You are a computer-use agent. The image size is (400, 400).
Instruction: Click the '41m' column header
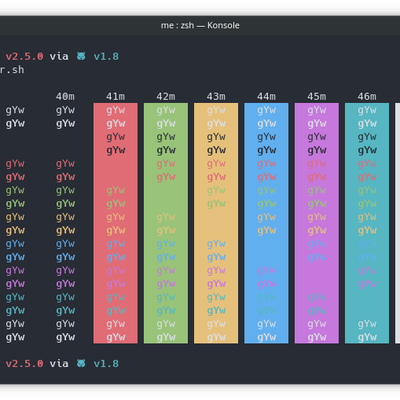116,97
